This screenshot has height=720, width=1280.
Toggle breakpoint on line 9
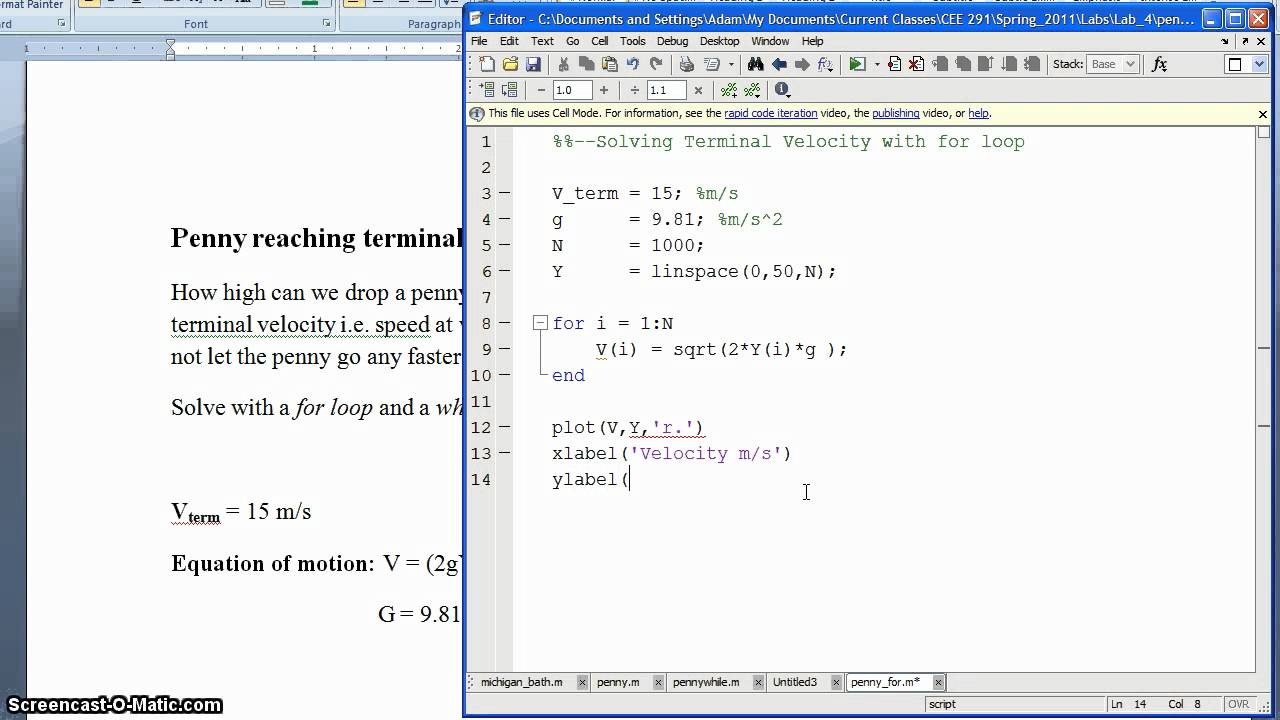point(504,349)
